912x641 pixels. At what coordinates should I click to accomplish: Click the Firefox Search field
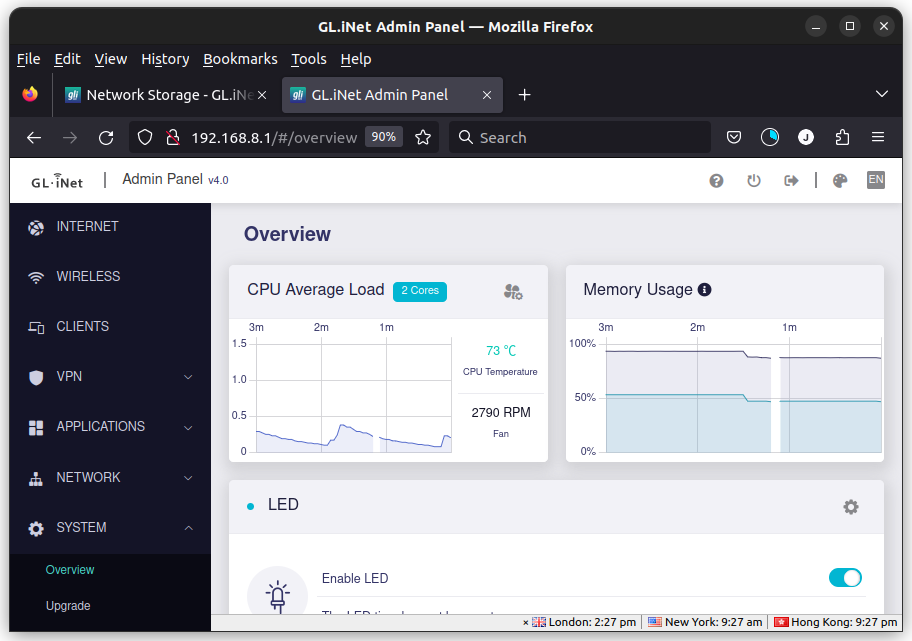point(580,138)
